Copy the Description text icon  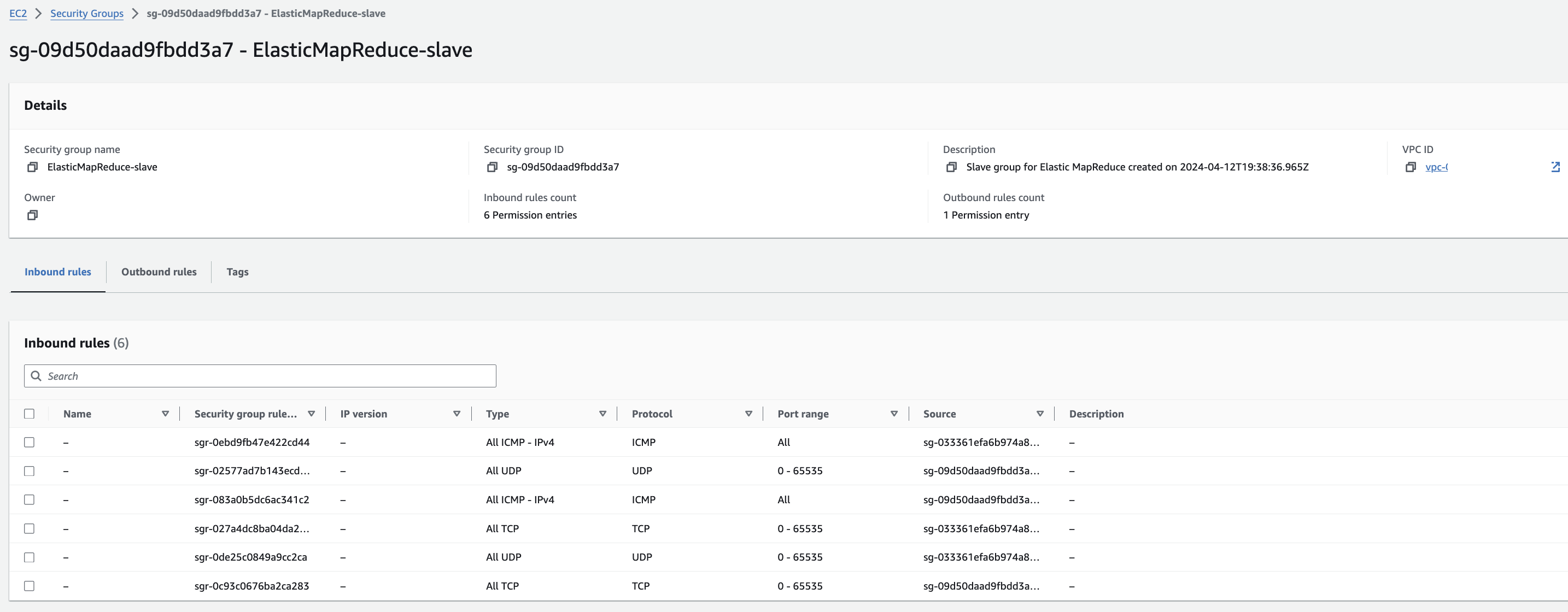pos(951,167)
